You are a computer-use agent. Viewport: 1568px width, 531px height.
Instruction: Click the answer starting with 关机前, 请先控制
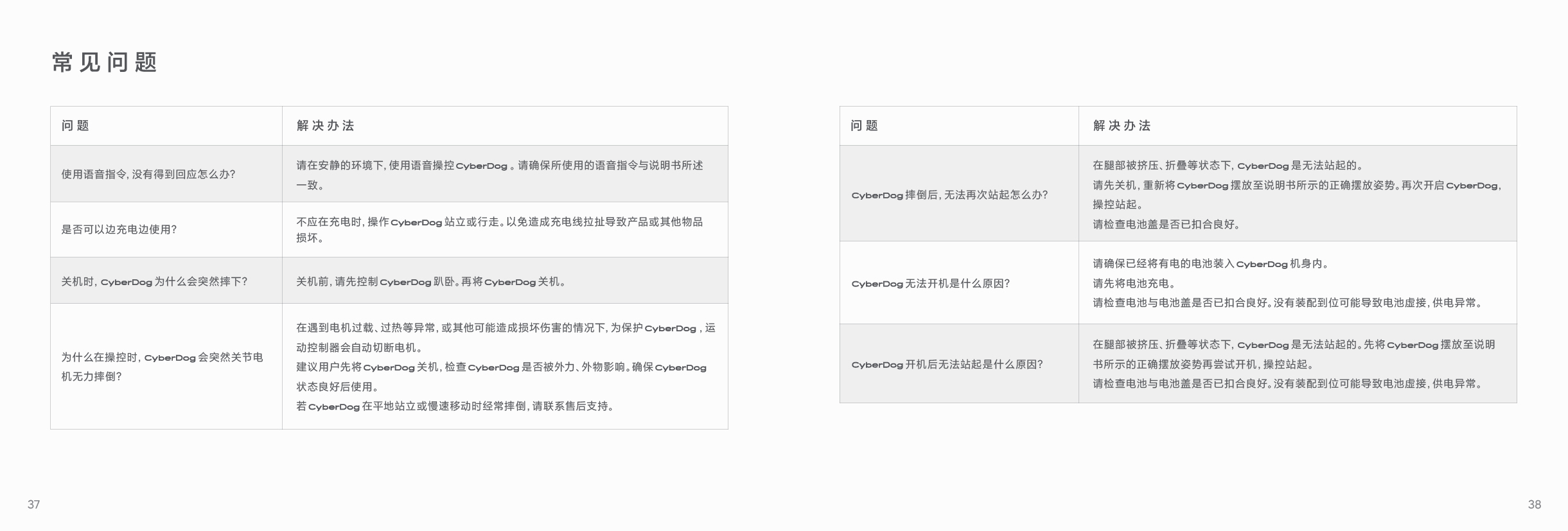tap(430, 281)
